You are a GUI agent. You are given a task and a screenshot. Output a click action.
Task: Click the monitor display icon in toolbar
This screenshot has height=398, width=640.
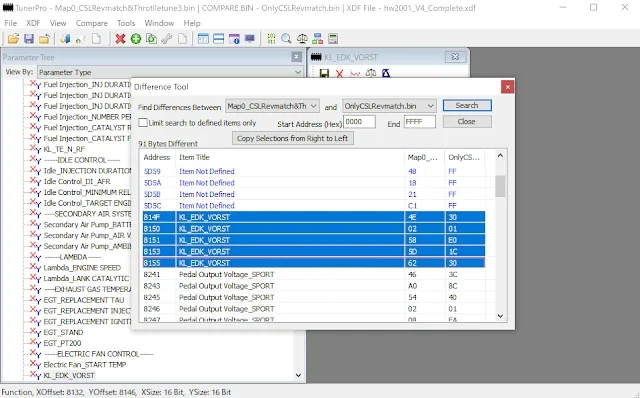[249, 39]
